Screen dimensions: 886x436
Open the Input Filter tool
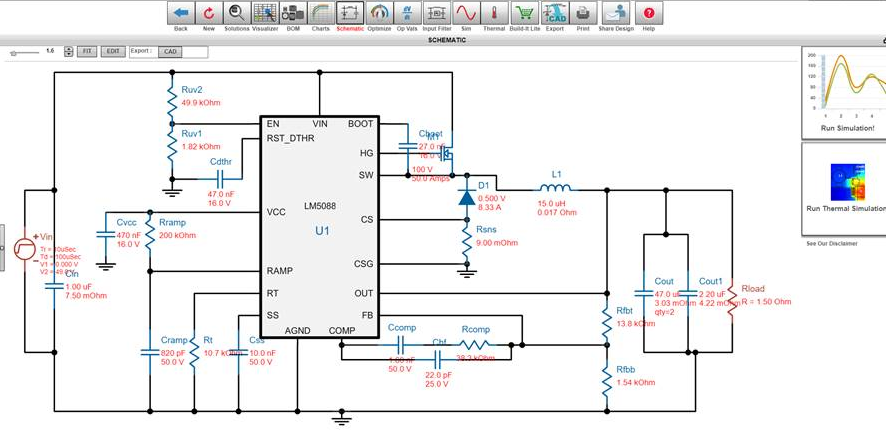[x=437, y=14]
